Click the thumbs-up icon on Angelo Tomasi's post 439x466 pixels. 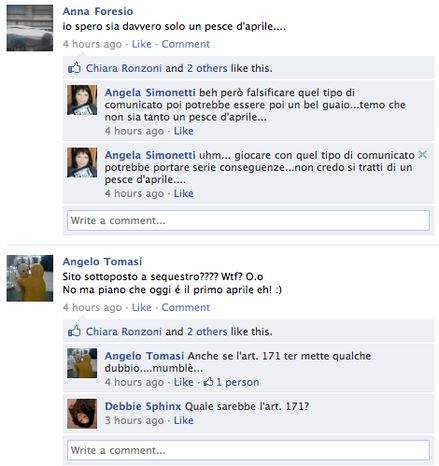(x=74, y=331)
